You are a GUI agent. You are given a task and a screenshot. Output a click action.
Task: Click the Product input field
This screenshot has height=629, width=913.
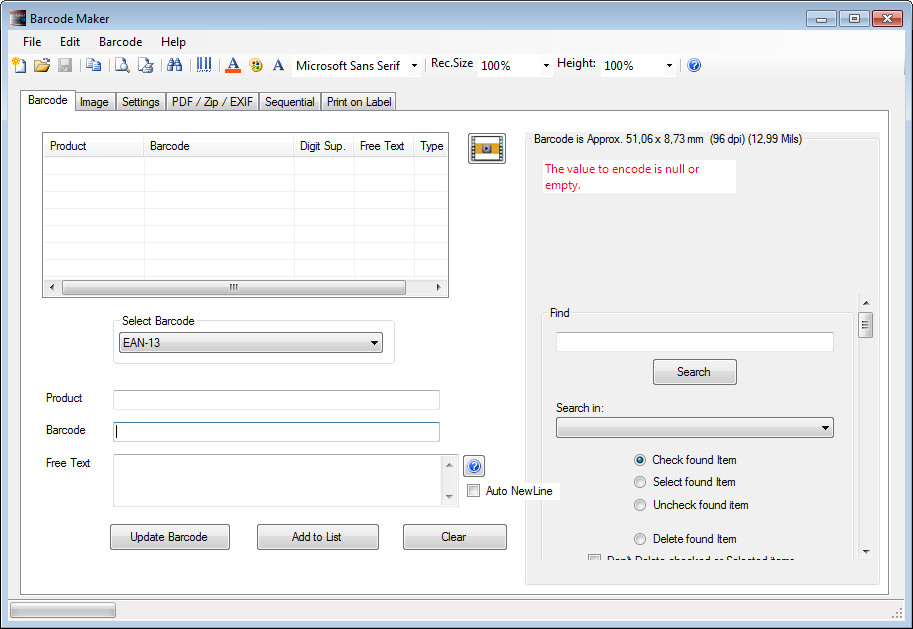(276, 400)
